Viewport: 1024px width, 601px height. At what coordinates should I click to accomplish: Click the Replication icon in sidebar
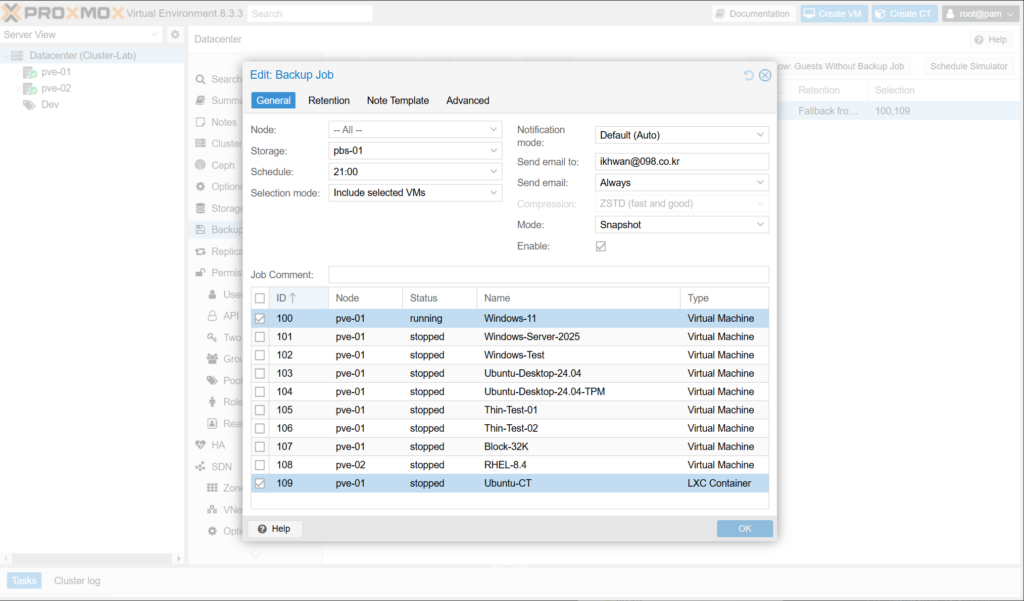tap(201, 252)
